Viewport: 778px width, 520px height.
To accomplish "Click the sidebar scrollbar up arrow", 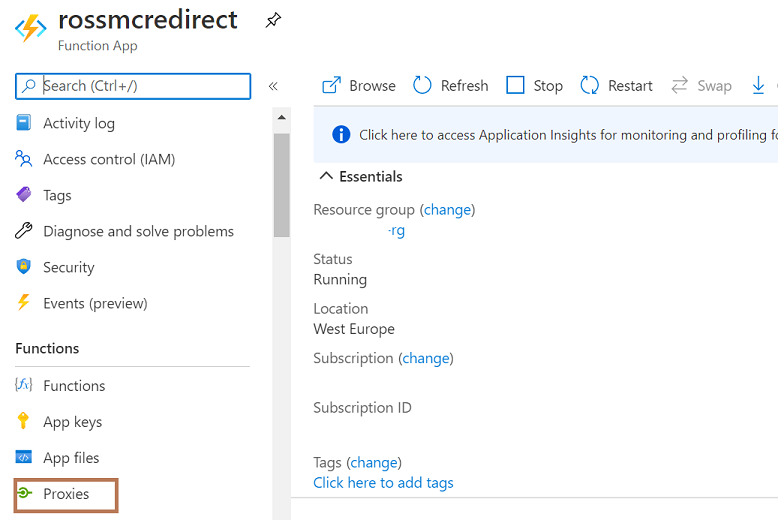I will click(x=281, y=118).
